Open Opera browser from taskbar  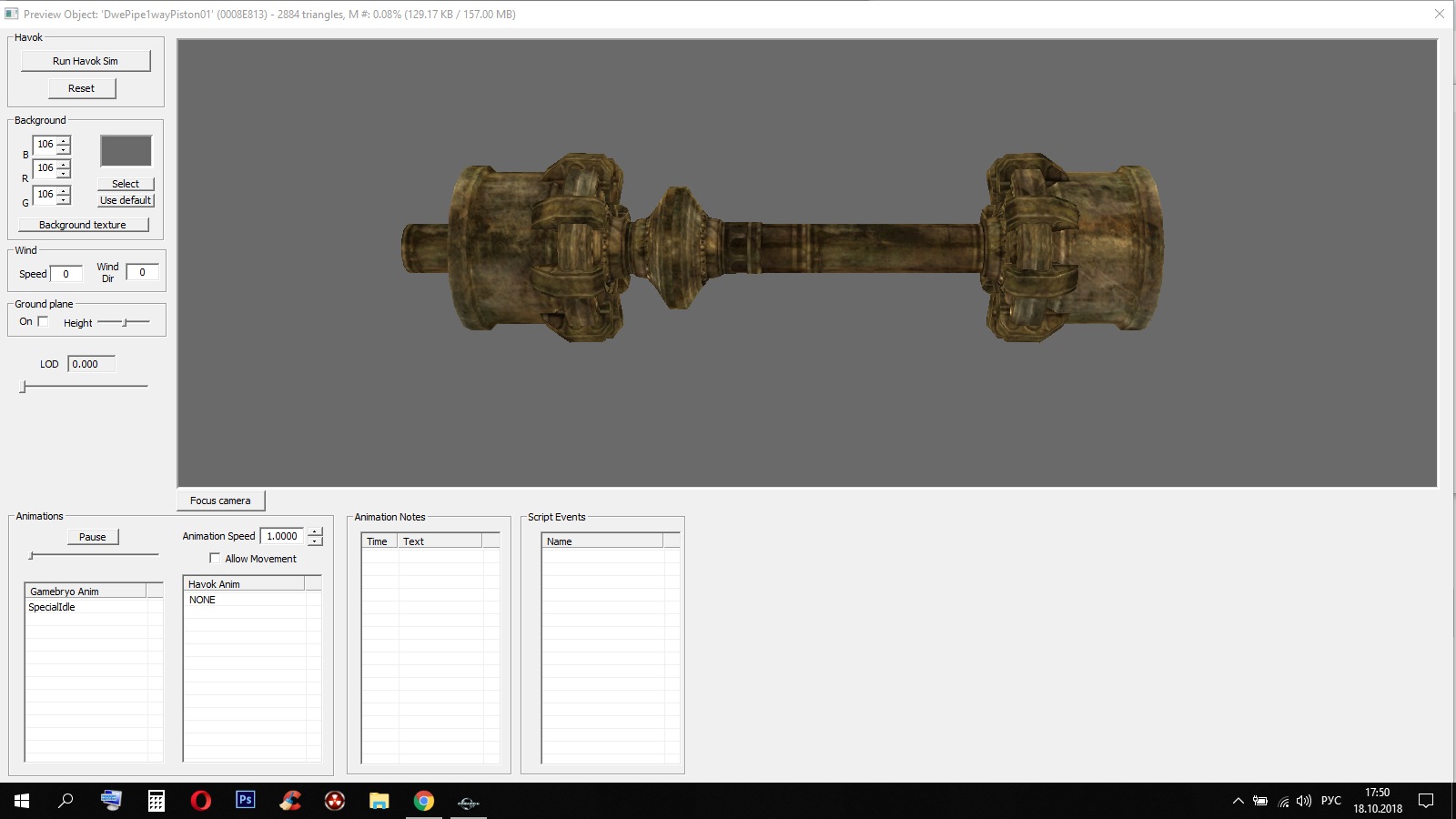[200, 801]
